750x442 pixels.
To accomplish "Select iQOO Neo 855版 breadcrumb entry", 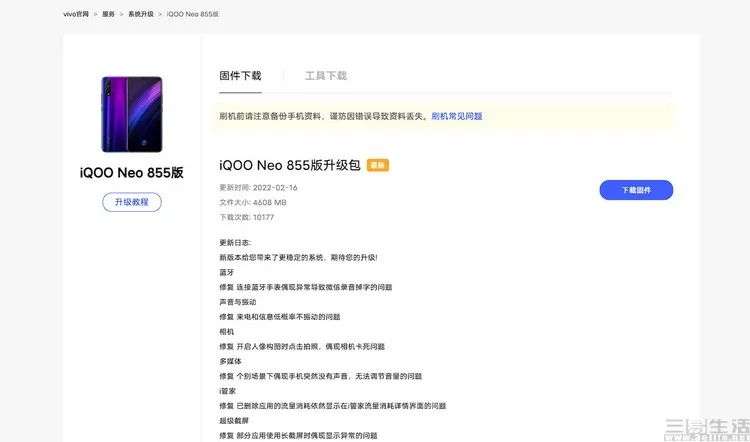I will 193,14.
